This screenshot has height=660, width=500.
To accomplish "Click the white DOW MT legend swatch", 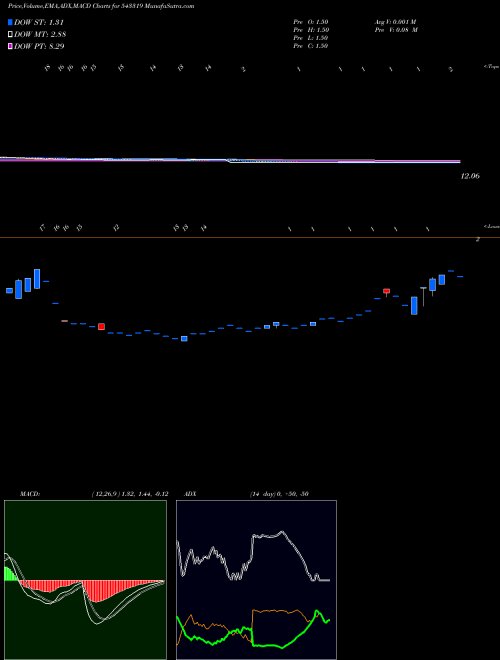I will point(10,34).
